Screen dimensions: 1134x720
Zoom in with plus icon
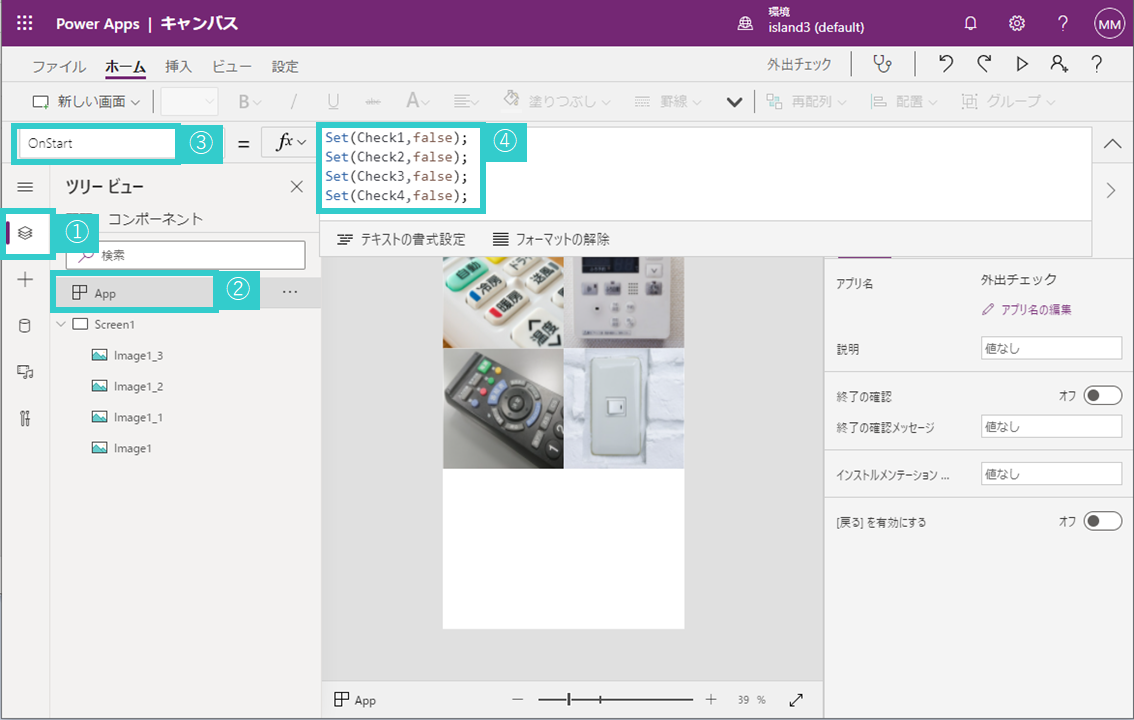click(711, 699)
